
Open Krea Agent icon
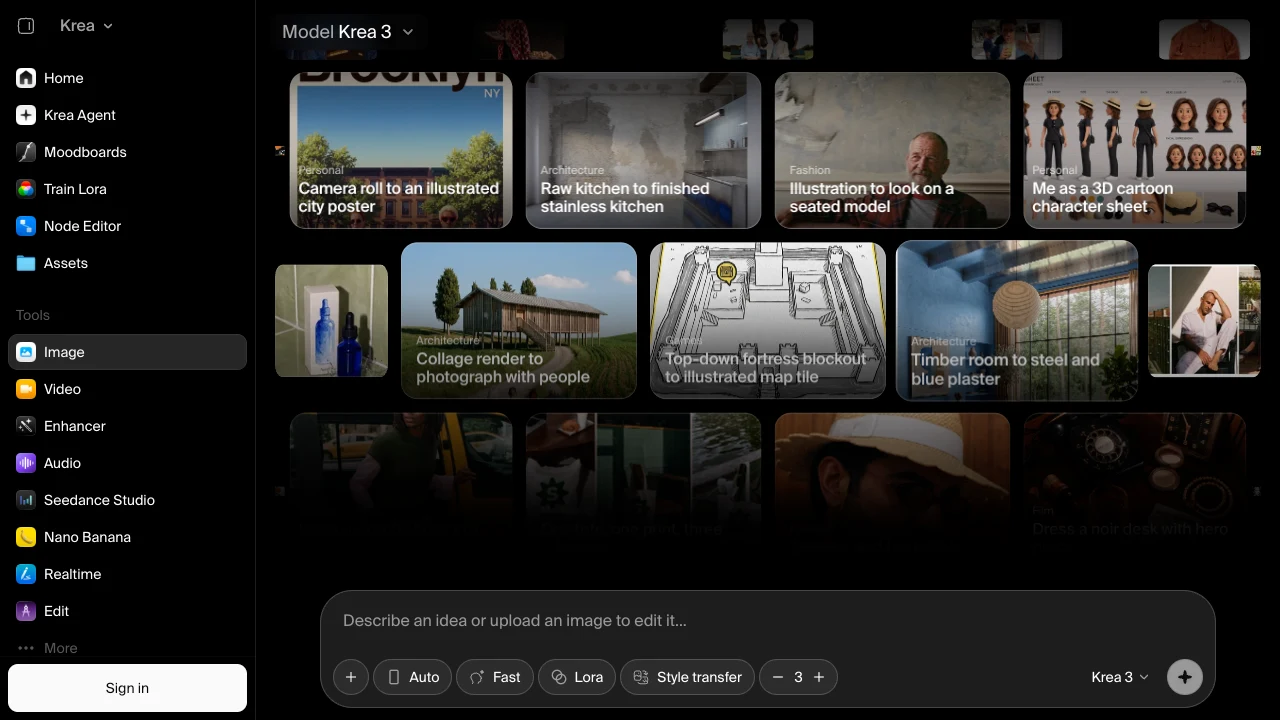(x=26, y=115)
